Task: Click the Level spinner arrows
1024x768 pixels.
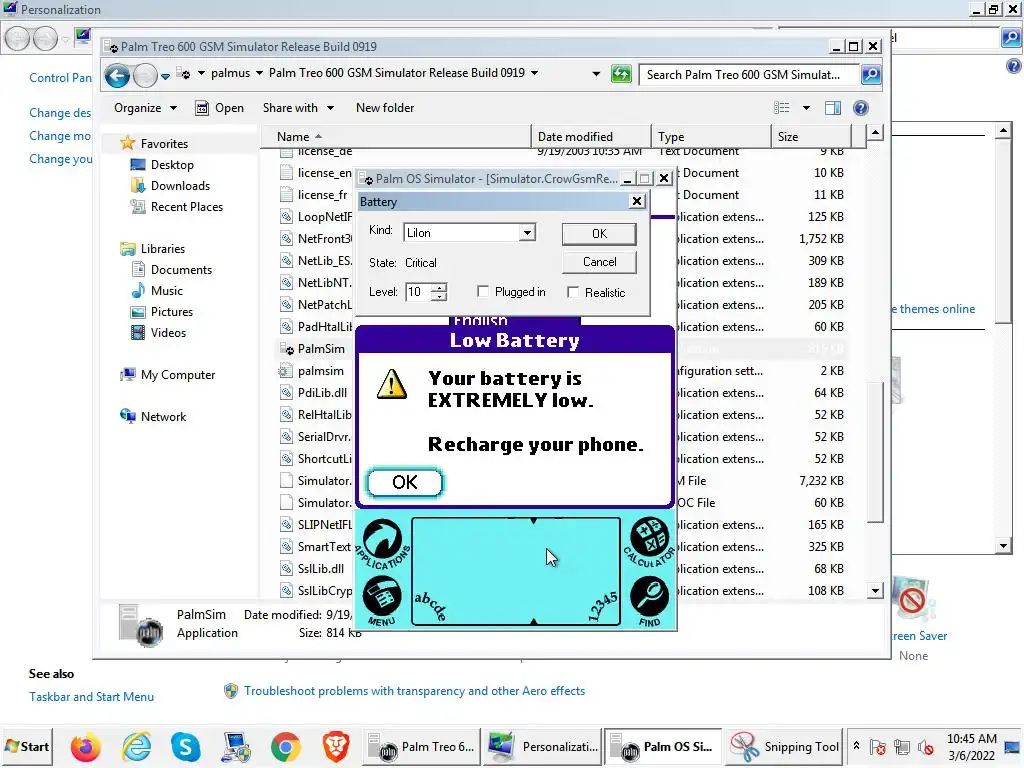Action: click(440, 292)
